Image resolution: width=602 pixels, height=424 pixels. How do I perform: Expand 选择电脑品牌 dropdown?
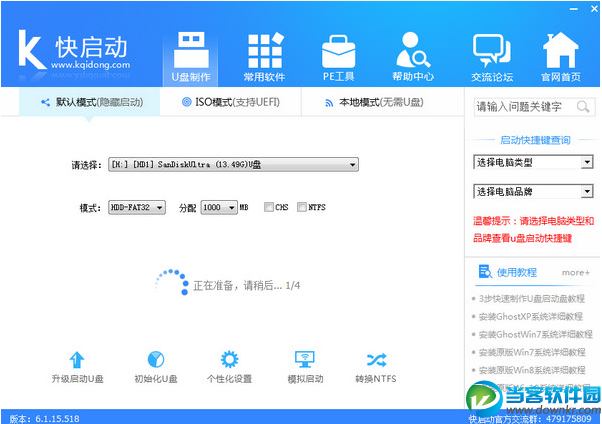coord(534,191)
